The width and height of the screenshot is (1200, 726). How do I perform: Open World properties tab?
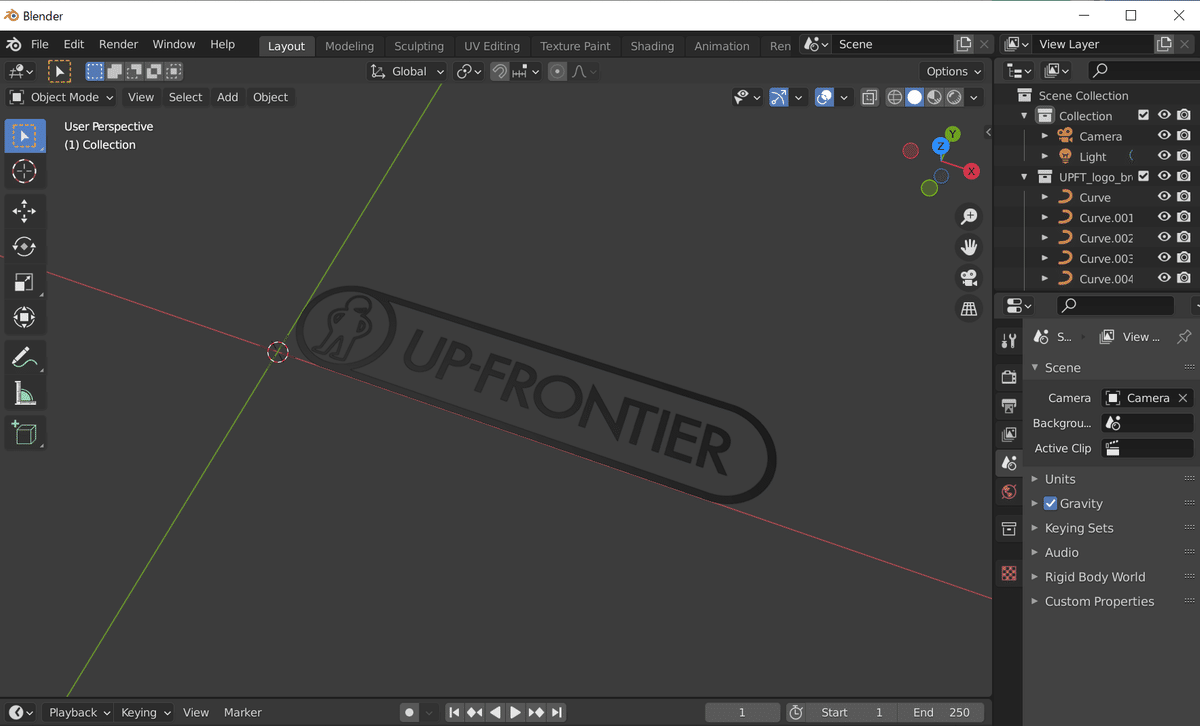tap(1009, 492)
